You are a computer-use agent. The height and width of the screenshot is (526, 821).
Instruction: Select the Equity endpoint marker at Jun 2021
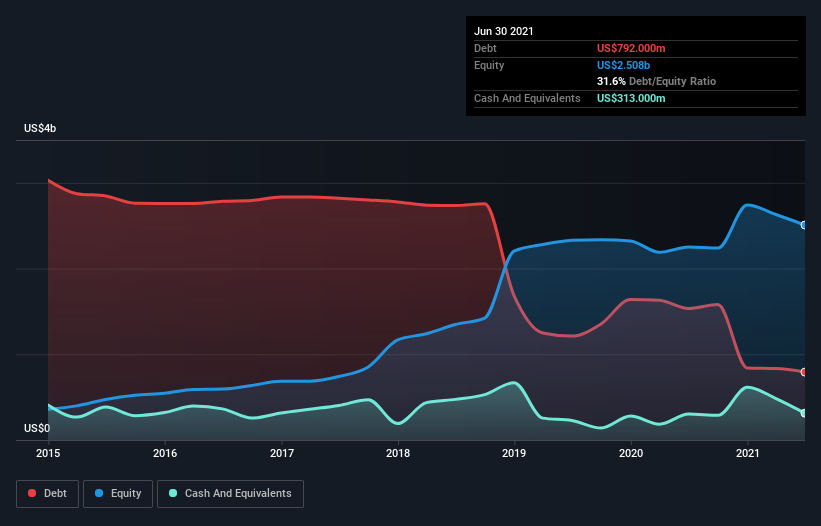(x=804, y=225)
